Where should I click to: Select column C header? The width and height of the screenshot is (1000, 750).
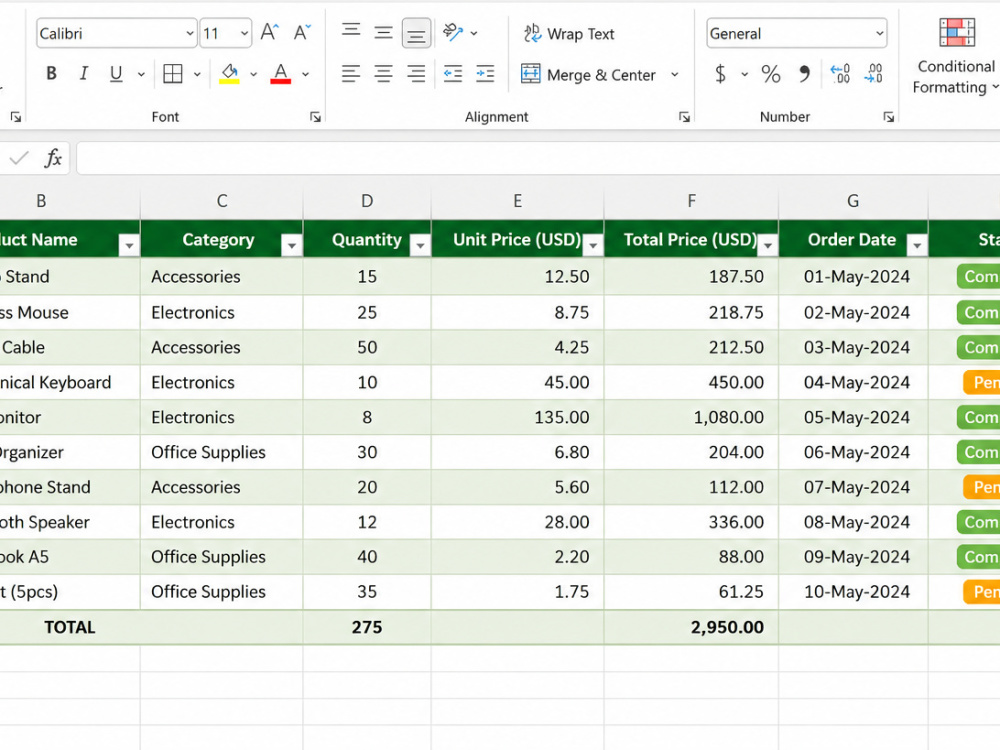tap(222, 201)
